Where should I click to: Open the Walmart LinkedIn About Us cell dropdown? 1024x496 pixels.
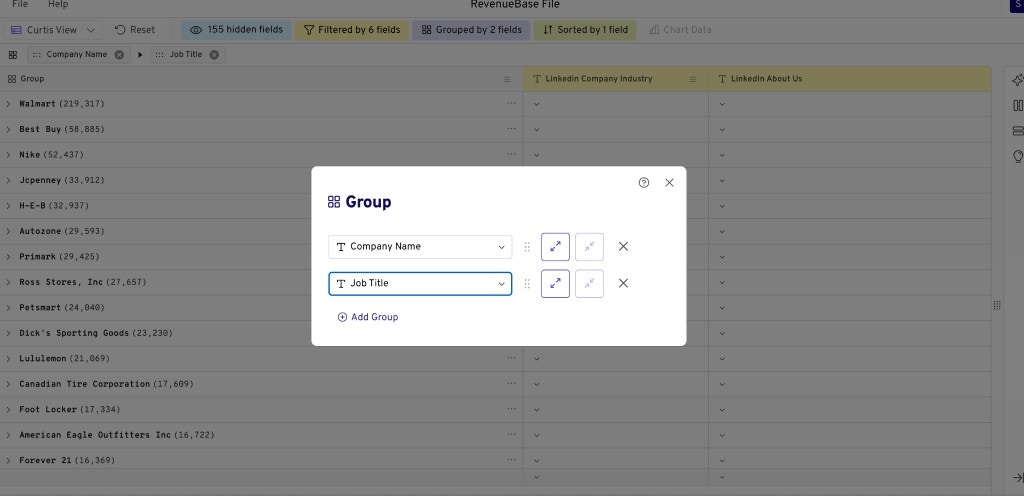722,104
